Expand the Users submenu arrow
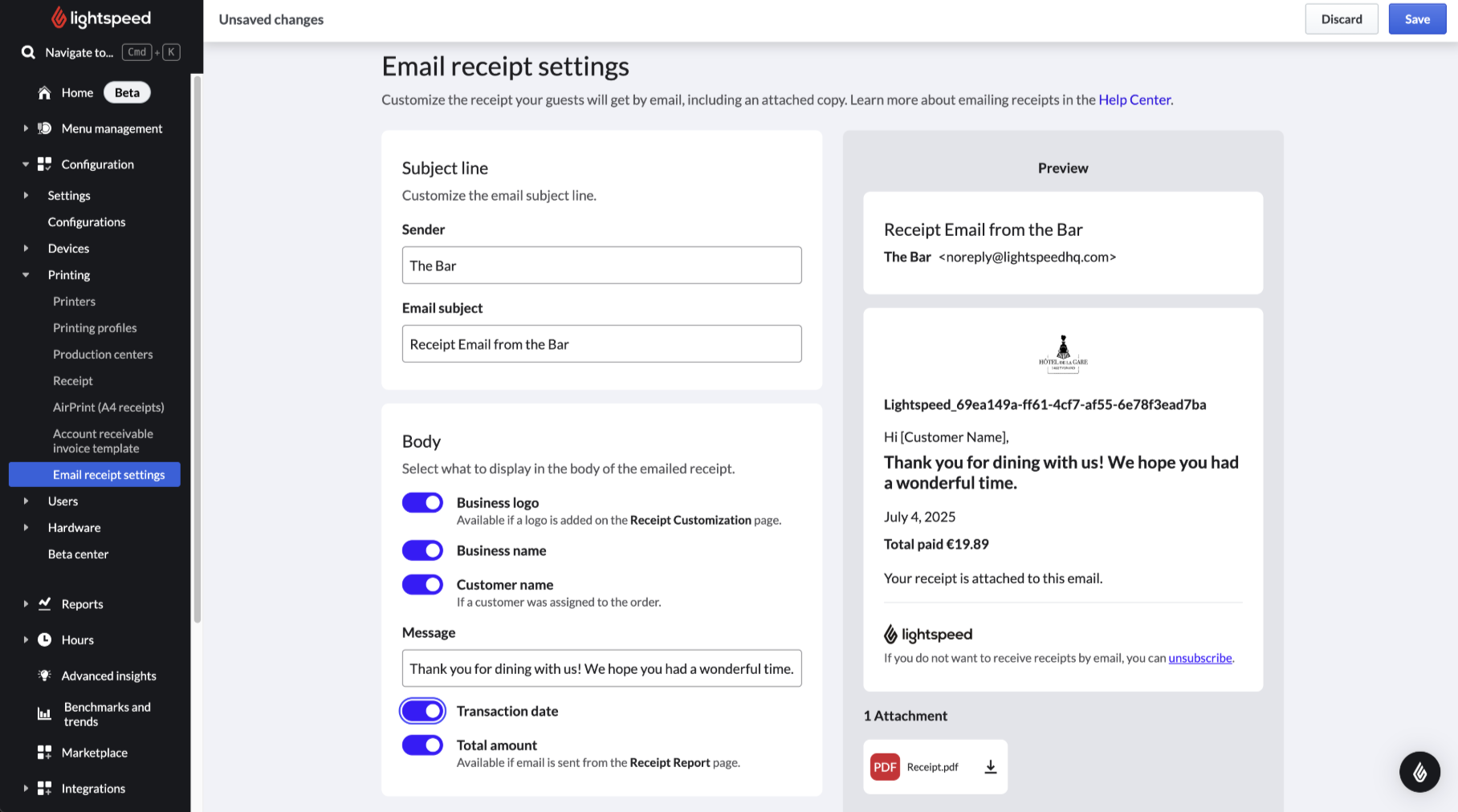This screenshot has height=812, width=1458. tap(26, 501)
